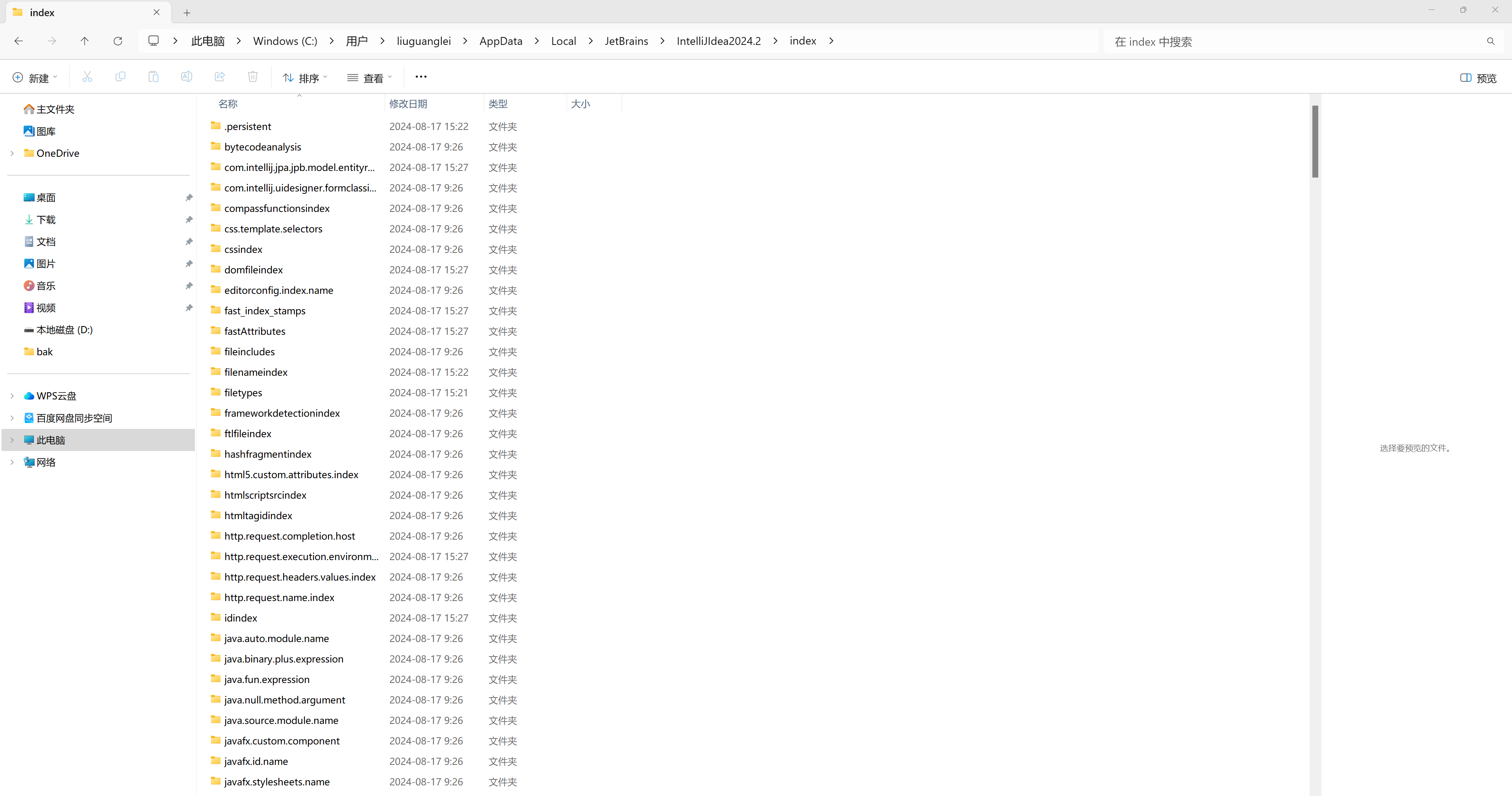
Task: Open the see-more three dots menu
Action: (421, 77)
